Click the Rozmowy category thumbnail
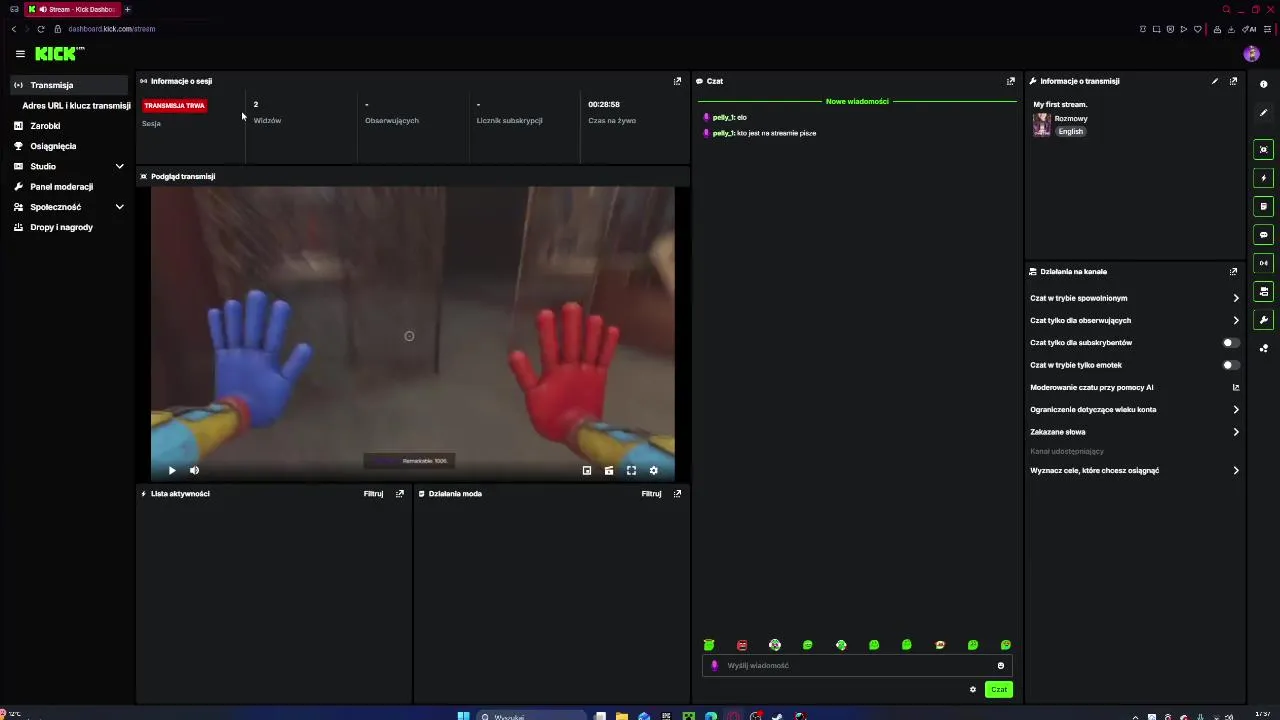The height and width of the screenshot is (720, 1280). click(x=1042, y=125)
